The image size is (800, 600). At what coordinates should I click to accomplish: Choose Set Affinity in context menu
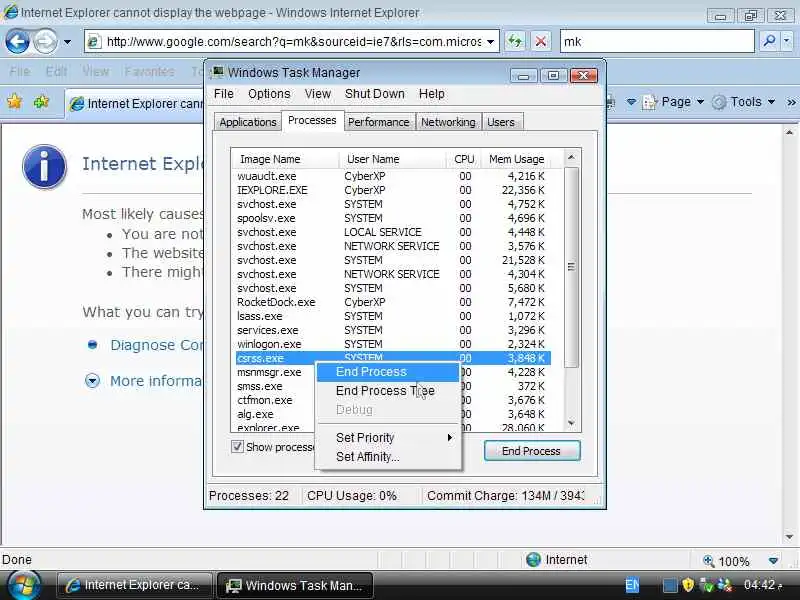389,457
